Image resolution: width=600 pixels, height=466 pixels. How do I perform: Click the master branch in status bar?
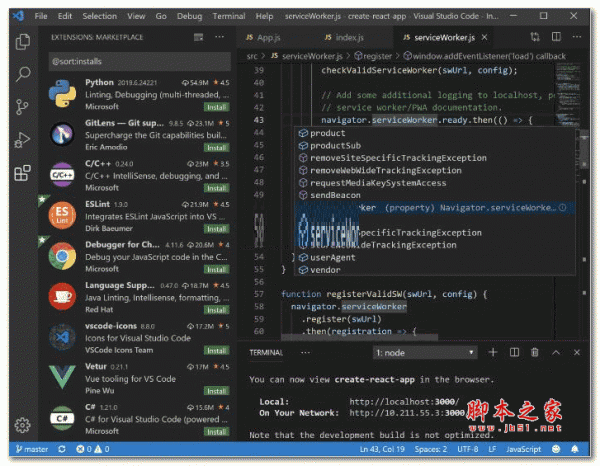(x=32, y=449)
